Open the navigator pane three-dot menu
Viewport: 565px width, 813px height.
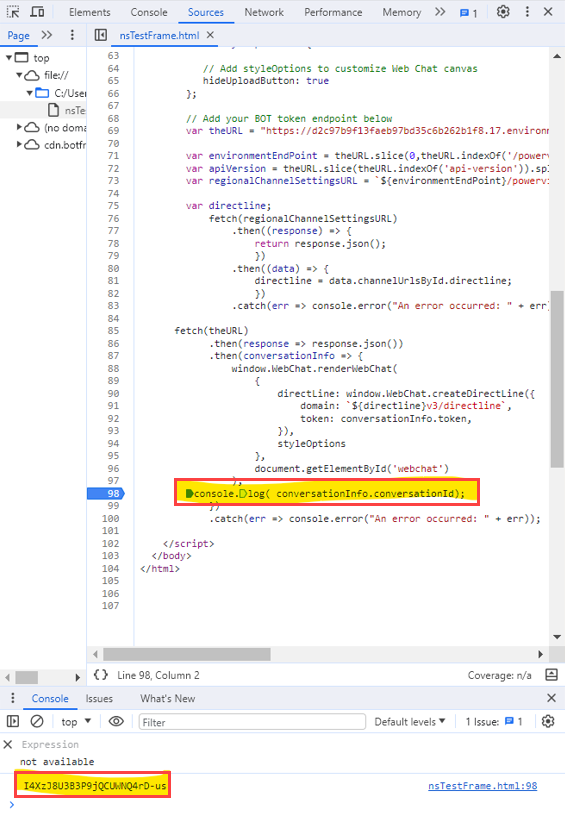[x=72, y=35]
